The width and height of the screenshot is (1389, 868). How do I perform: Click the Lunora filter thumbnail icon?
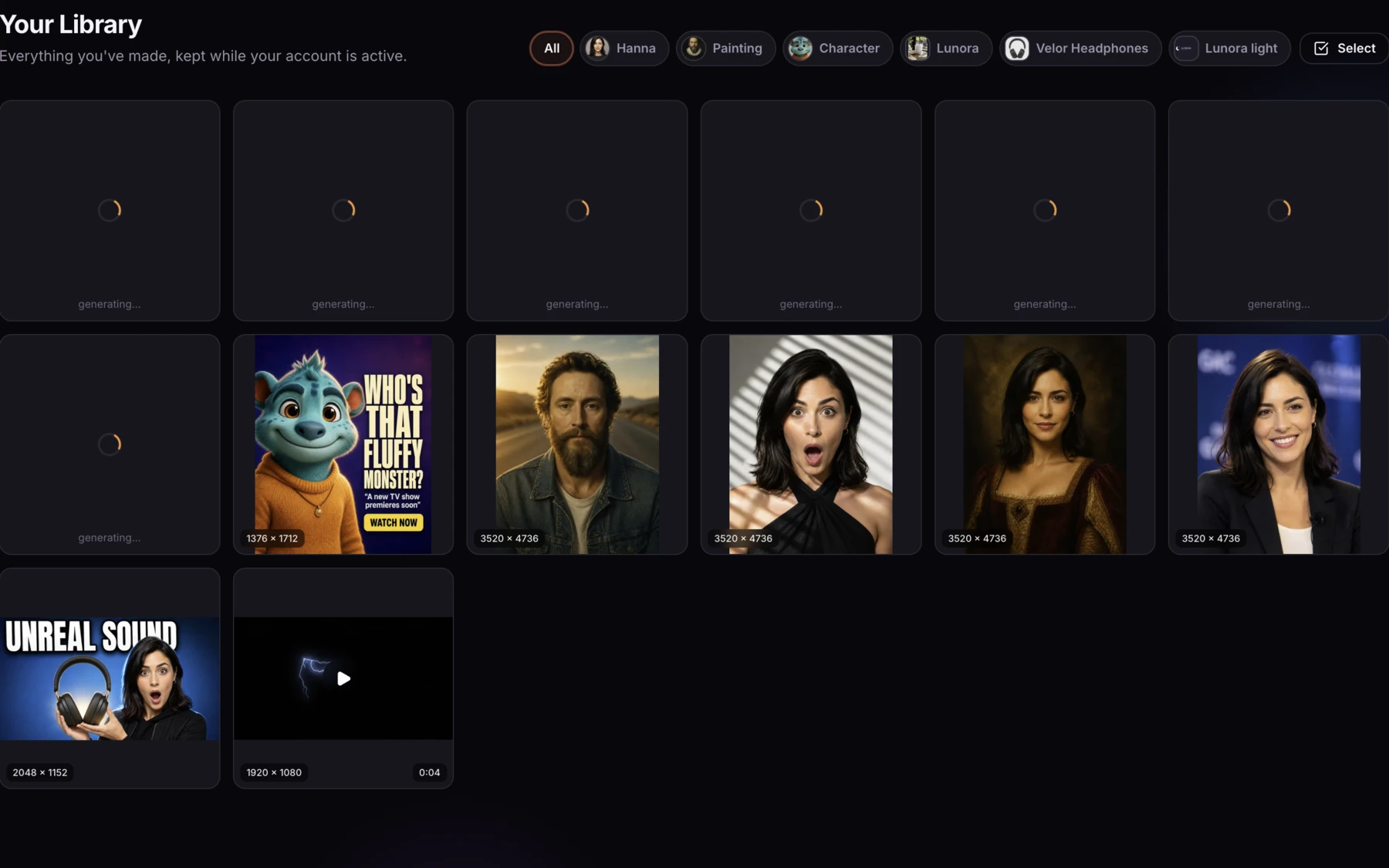pos(918,48)
